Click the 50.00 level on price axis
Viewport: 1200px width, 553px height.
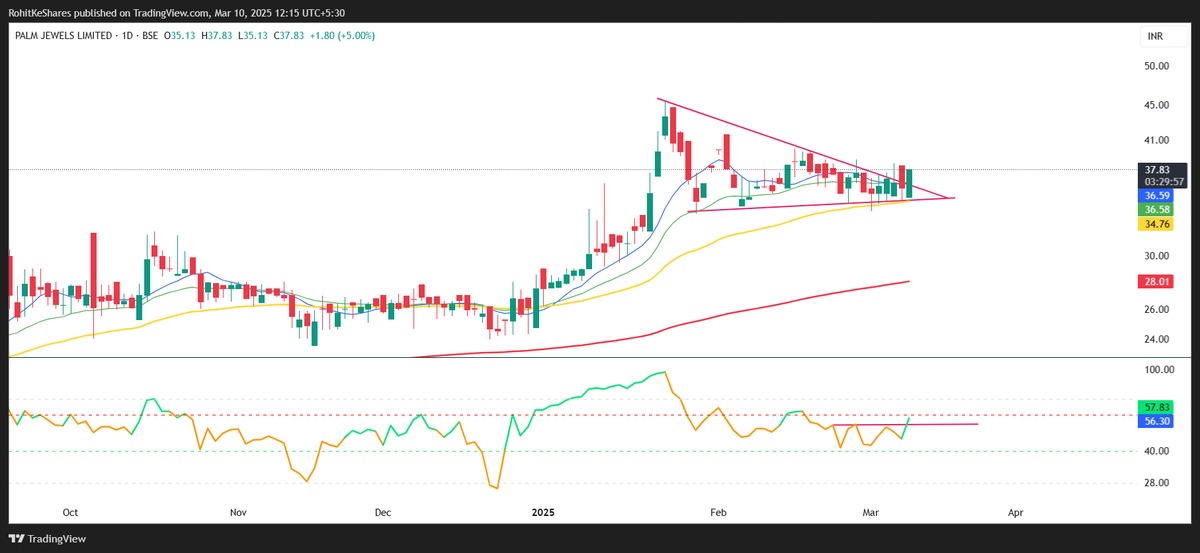tap(1157, 66)
